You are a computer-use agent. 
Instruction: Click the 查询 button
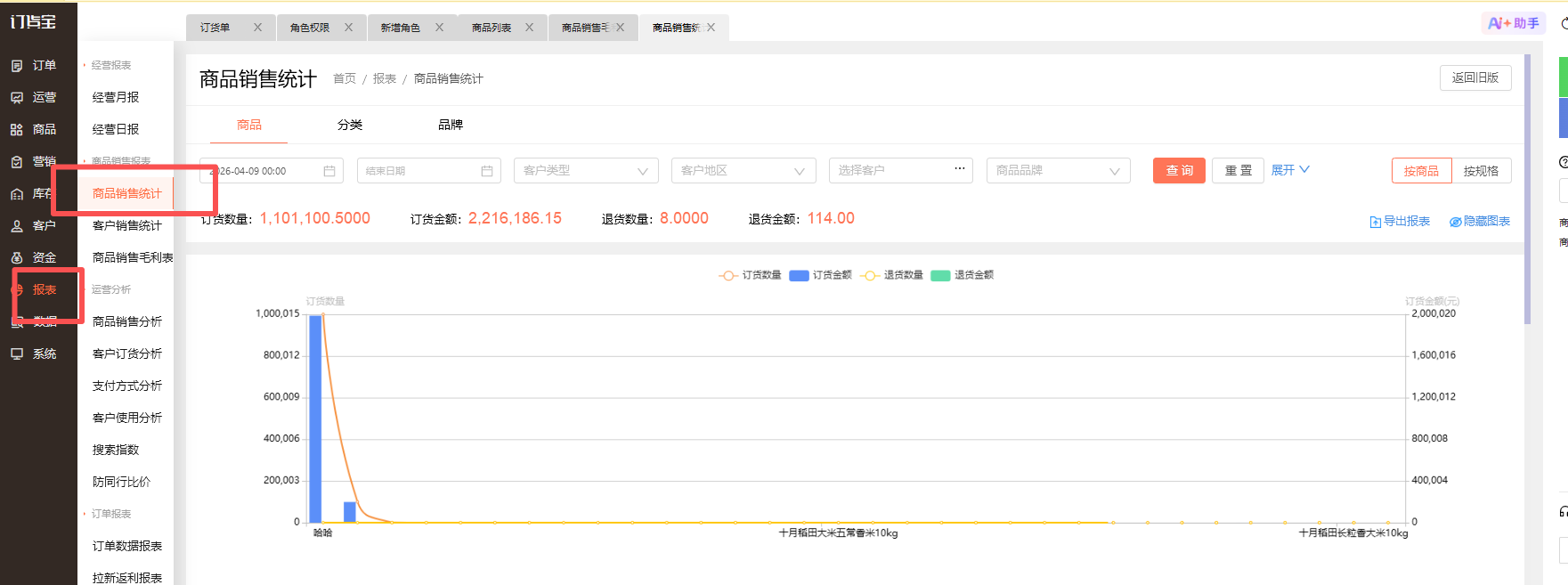click(x=1179, y=171)
